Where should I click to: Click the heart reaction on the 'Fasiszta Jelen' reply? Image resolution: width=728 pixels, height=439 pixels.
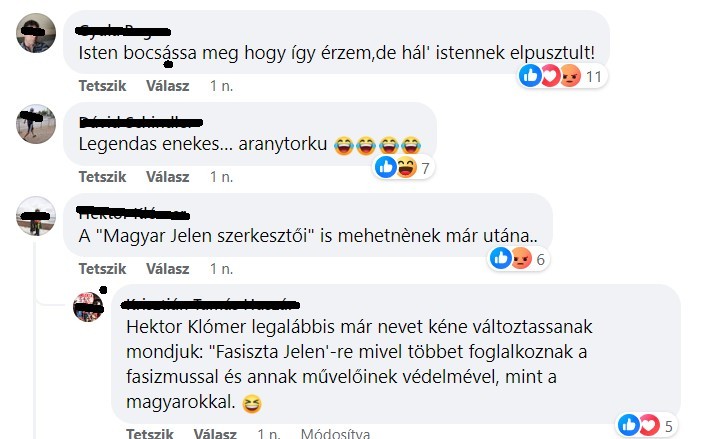(x=649, y=425)
